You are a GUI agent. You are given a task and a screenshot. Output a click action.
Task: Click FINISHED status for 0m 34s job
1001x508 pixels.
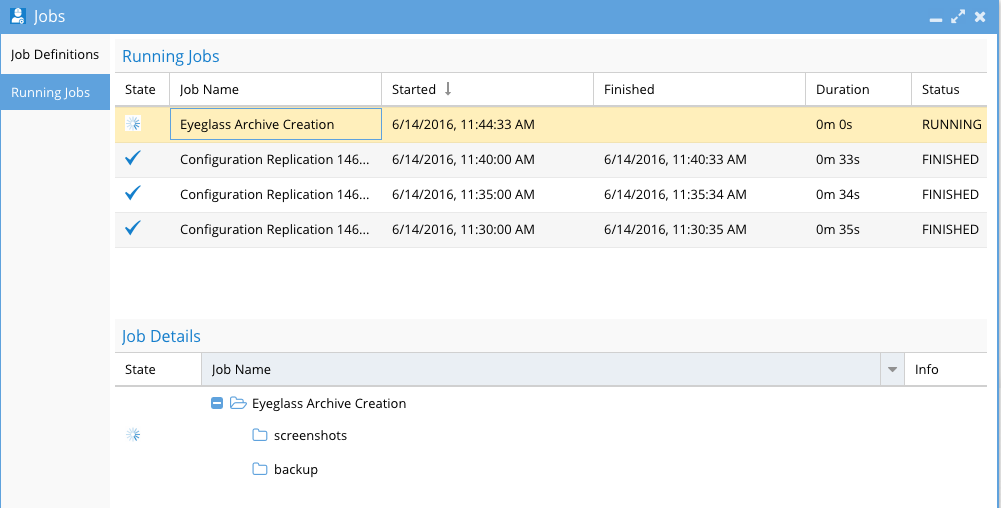coord(949,195)
